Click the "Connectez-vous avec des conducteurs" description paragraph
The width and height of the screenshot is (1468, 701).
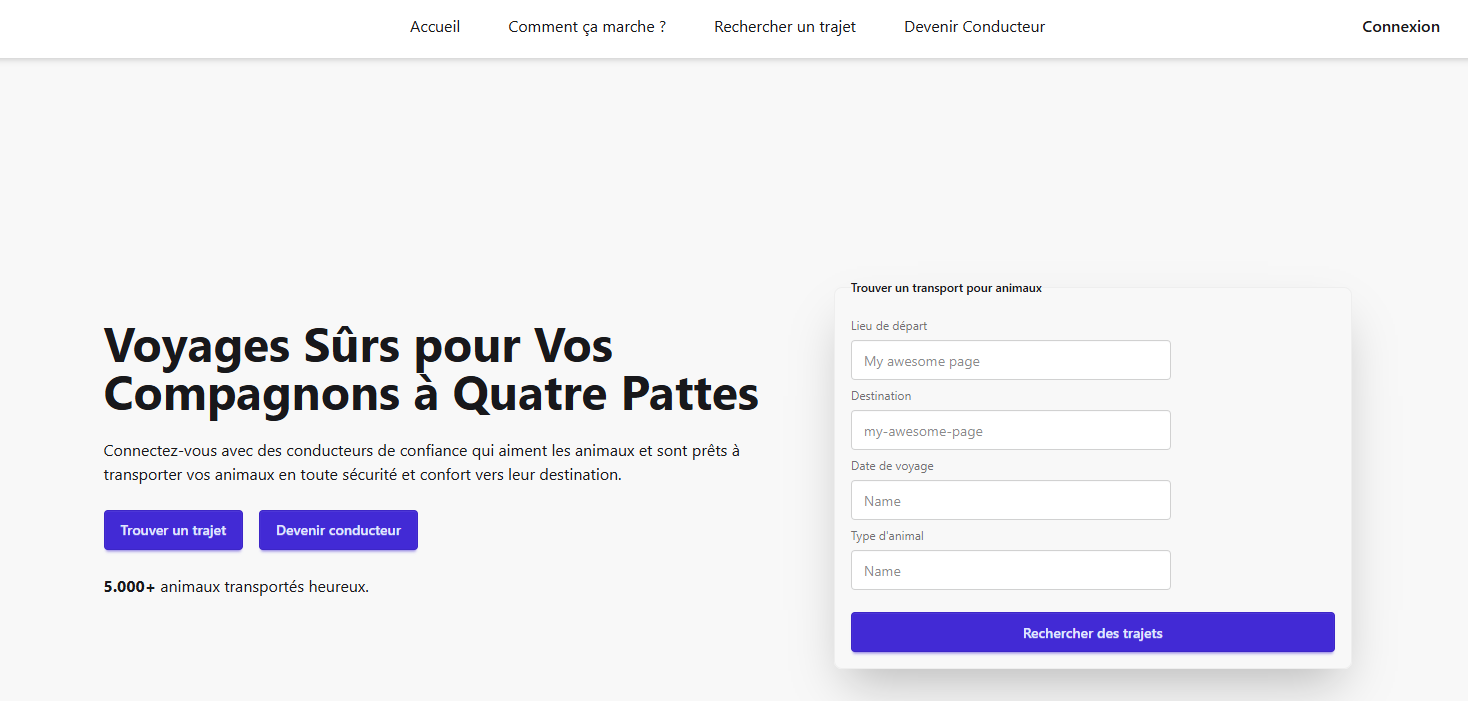[421, 463]
